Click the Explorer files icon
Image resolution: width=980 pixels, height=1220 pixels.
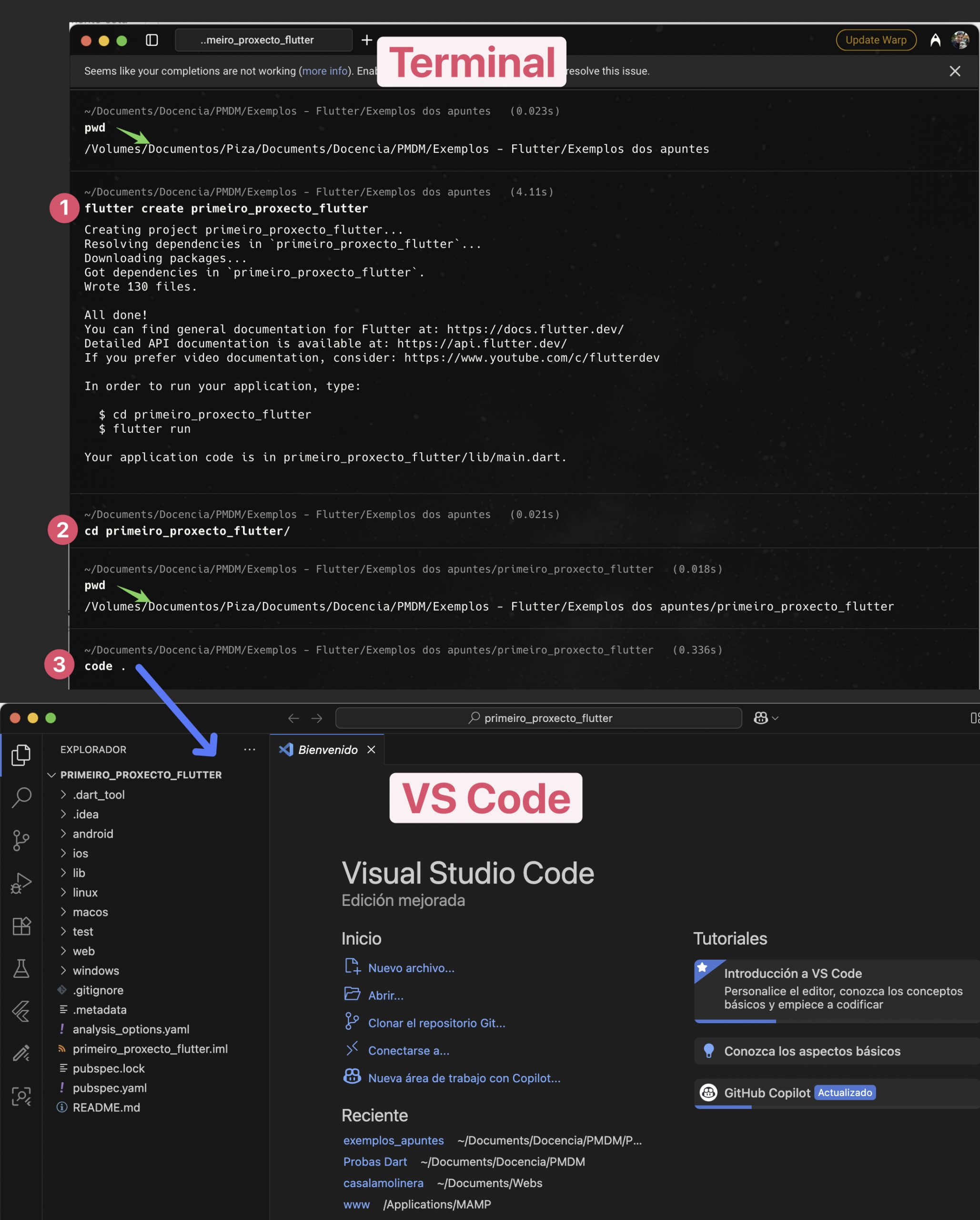(21, 755)
